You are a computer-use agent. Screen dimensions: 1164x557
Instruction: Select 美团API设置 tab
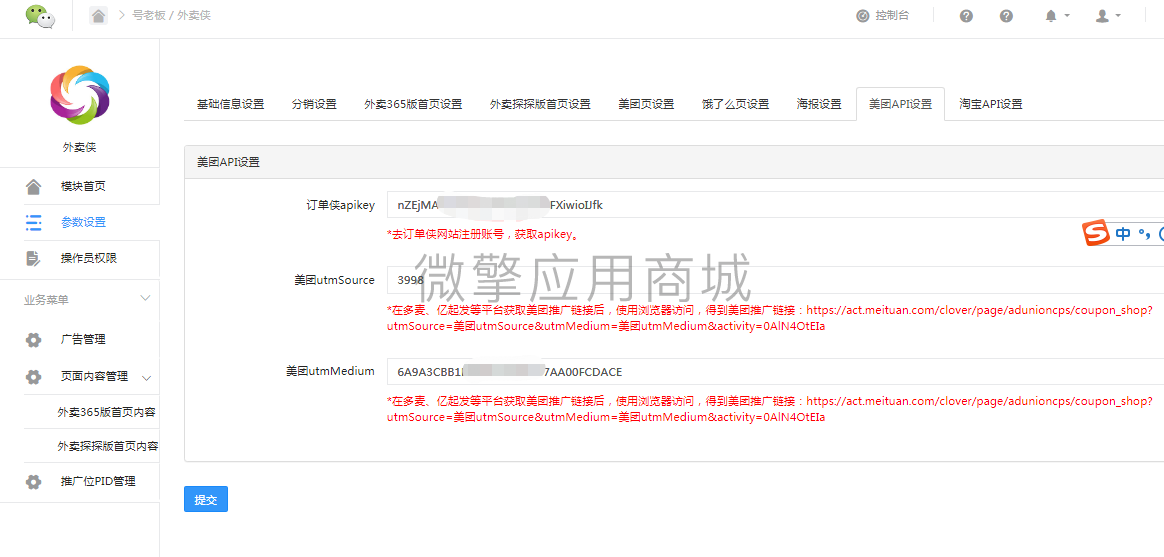point(900,104)
